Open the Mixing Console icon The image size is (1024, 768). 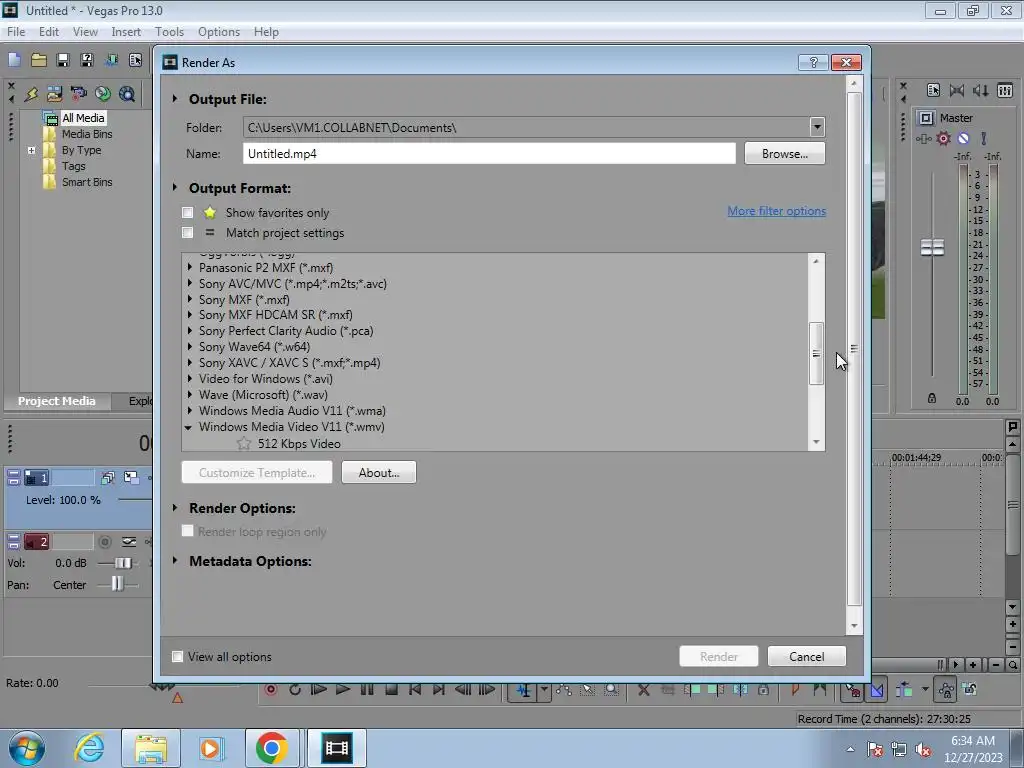[x=1005, y=90]
